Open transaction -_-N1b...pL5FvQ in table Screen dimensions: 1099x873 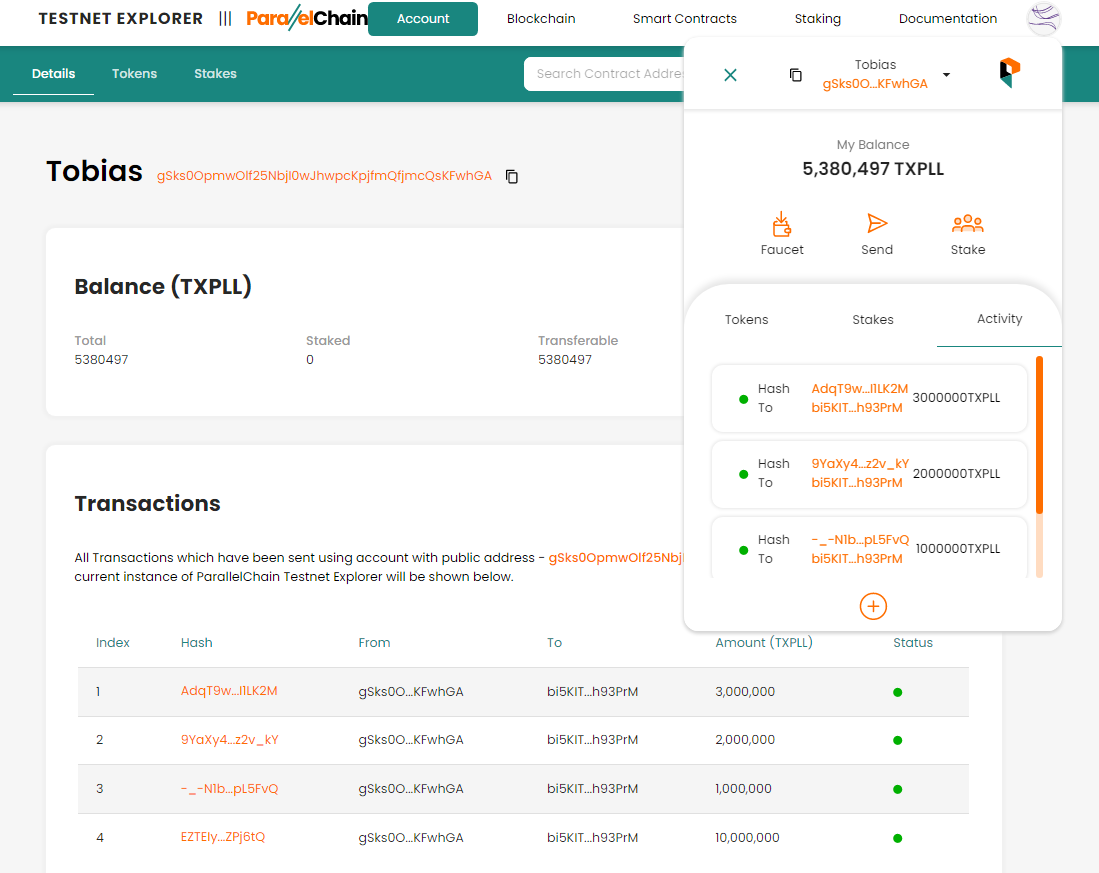coord(229,789)
